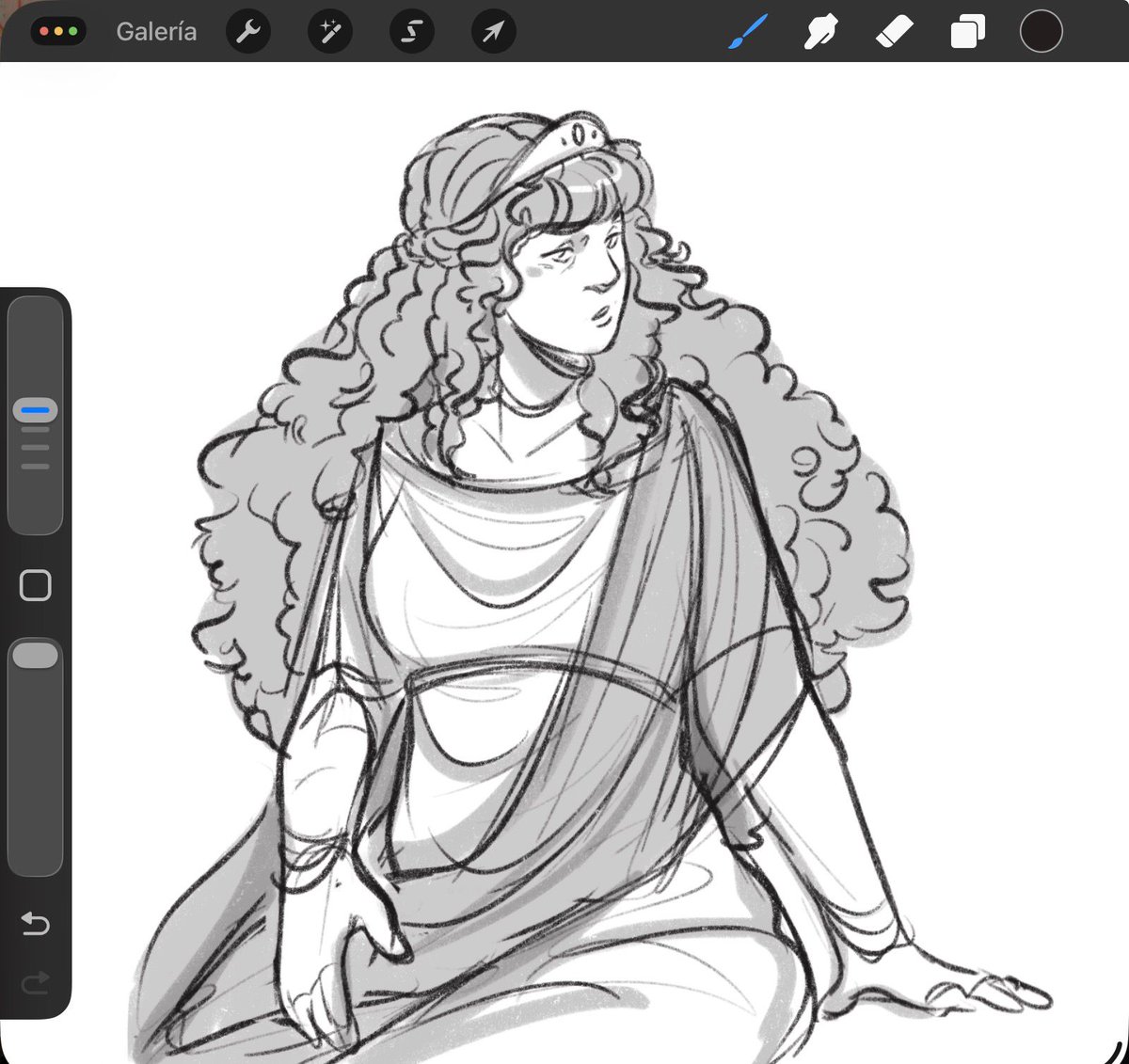The height and width of the screenshot is (1064, 1129).
Task: Redo the last undone action
Action: 35,983
